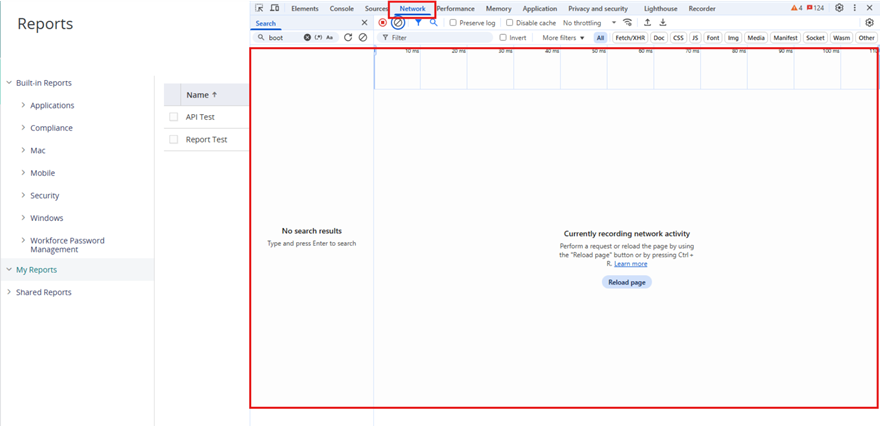Expand the Mobile reports folder
Screen dimensions: 880x426
pos(24,172)
